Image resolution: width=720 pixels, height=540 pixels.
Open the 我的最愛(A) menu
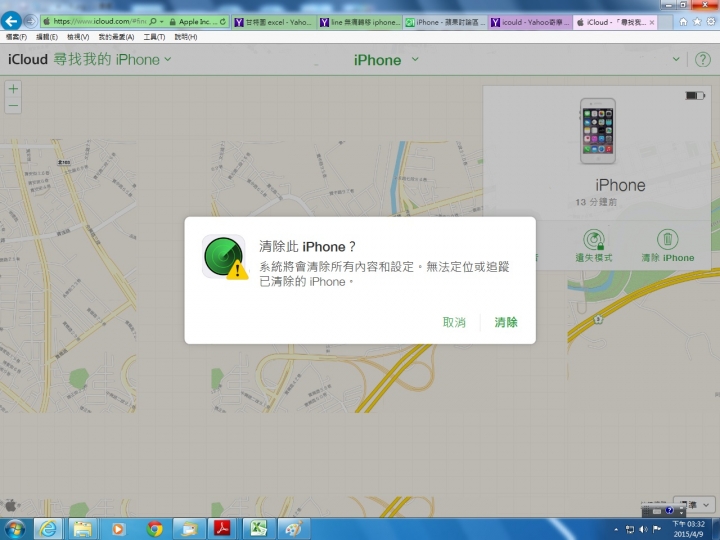(116, 37)
